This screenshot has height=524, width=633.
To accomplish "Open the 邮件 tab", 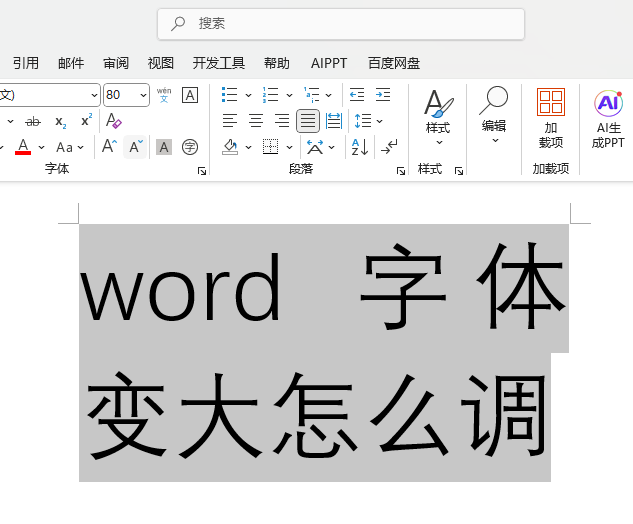I will pos(71,63).
